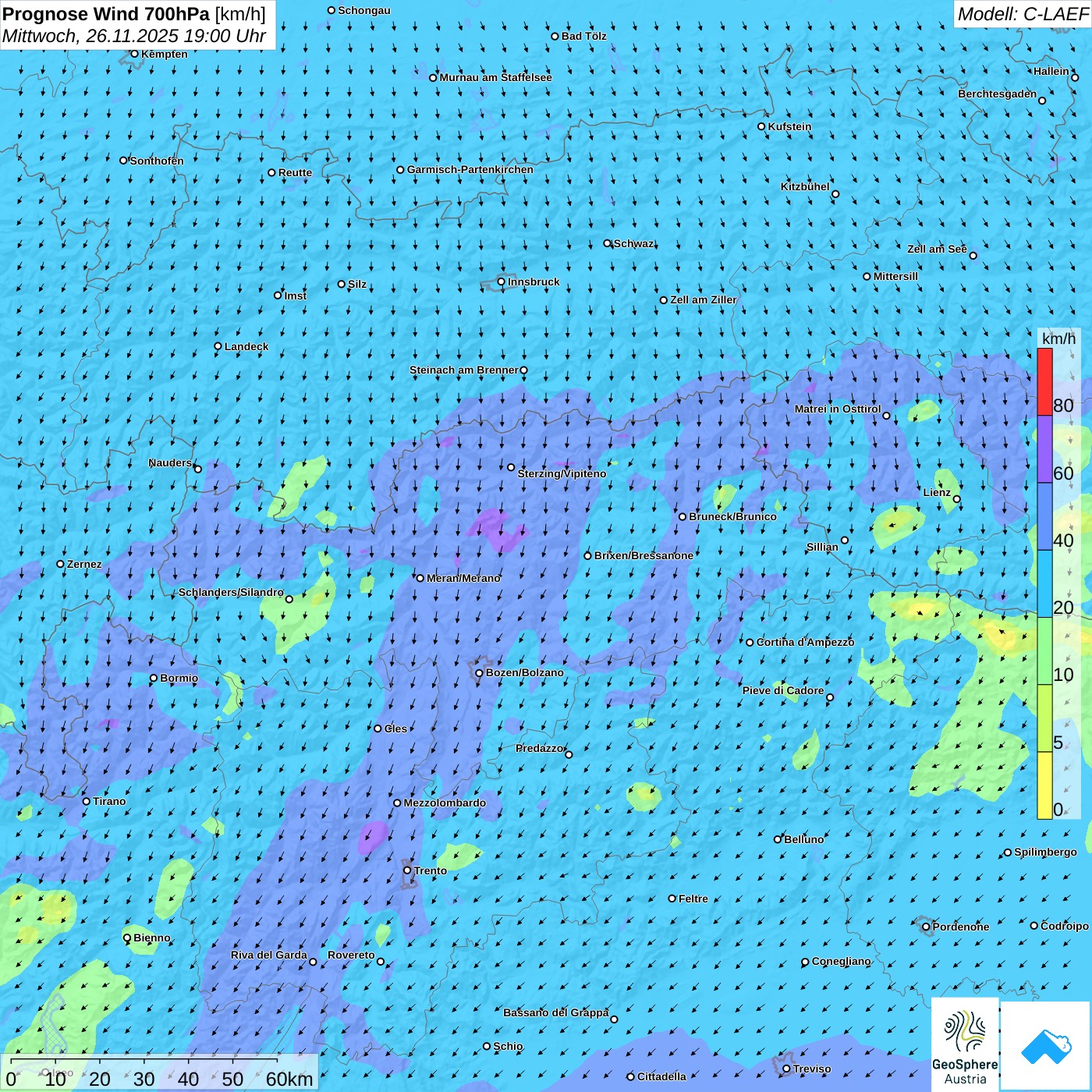Image resolution: width=1092 pixels, height=1092 pixels.
Task: Click the Mezzolombardo label
Action: pos(445,803)
